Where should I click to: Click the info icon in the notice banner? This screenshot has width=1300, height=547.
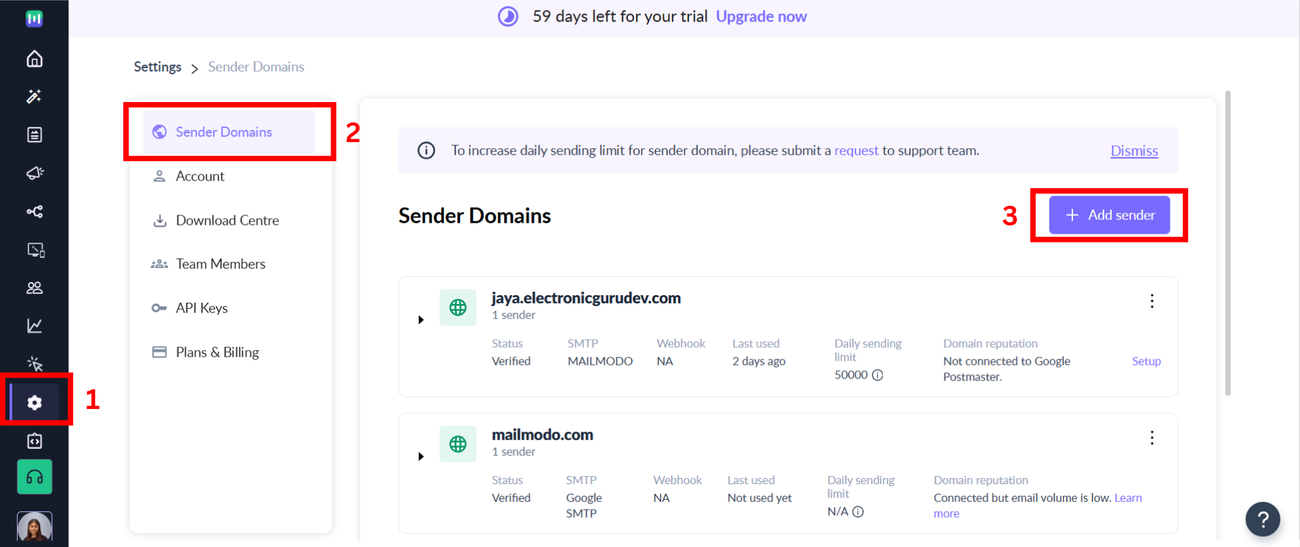click(426, 151)
